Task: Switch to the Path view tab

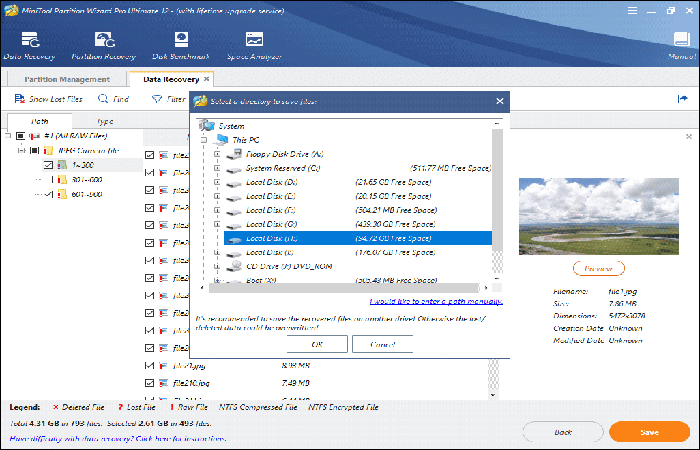Action: point(40,121)
